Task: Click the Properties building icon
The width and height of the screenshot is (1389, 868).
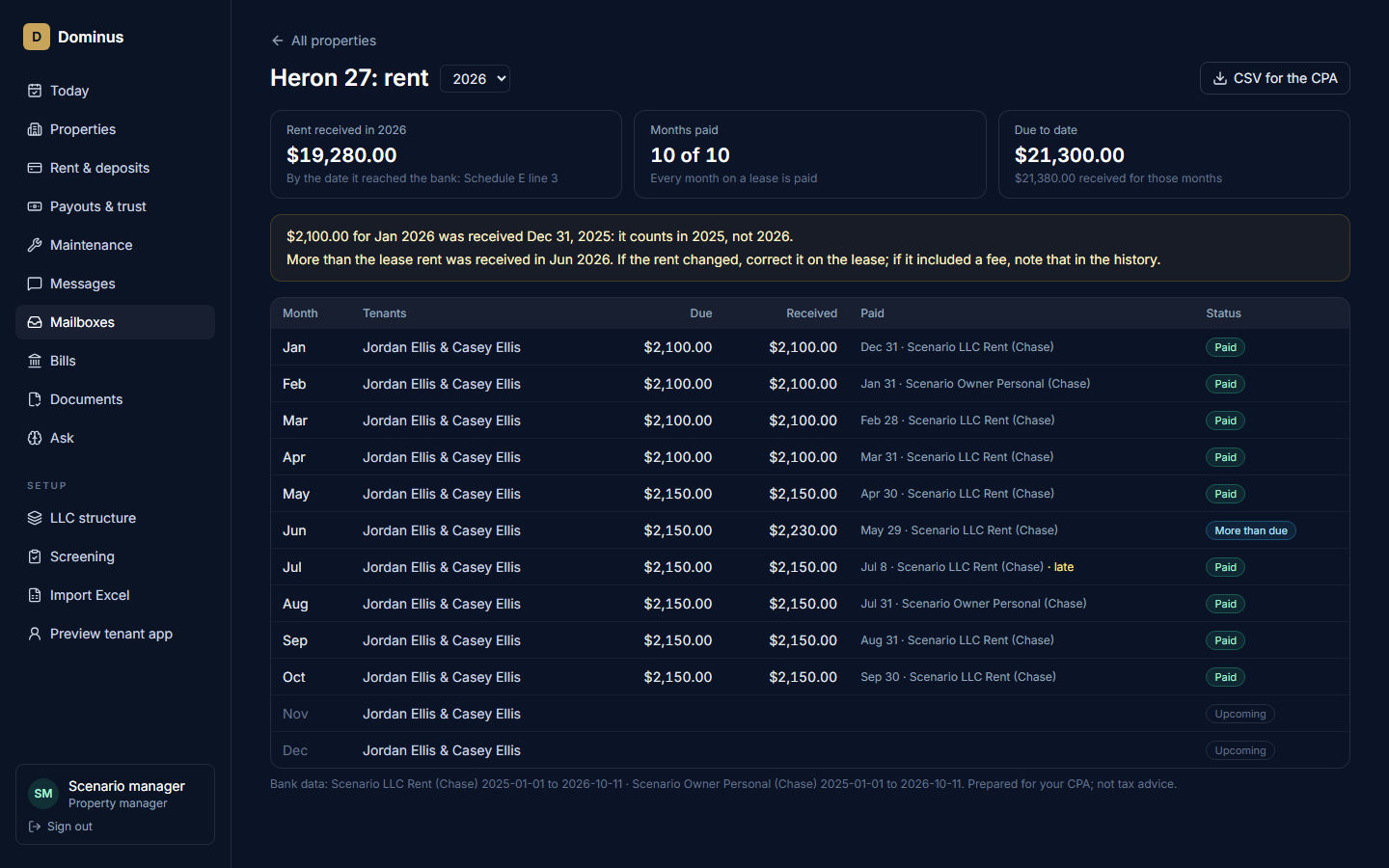Action: [x=35, y=129]
